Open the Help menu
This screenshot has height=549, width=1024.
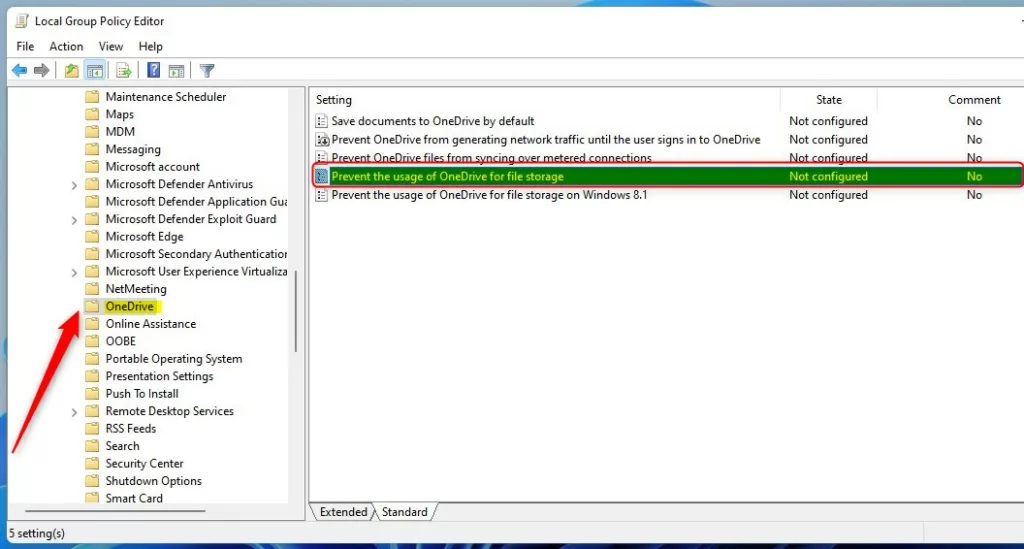click(x=150, y=46)
